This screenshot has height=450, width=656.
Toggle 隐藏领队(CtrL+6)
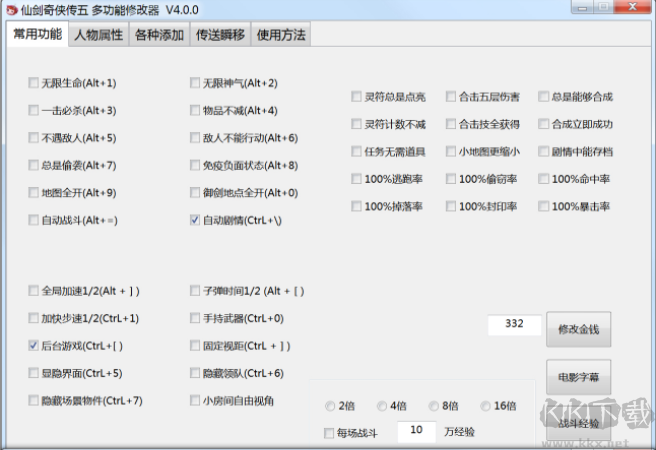point(195,373)
